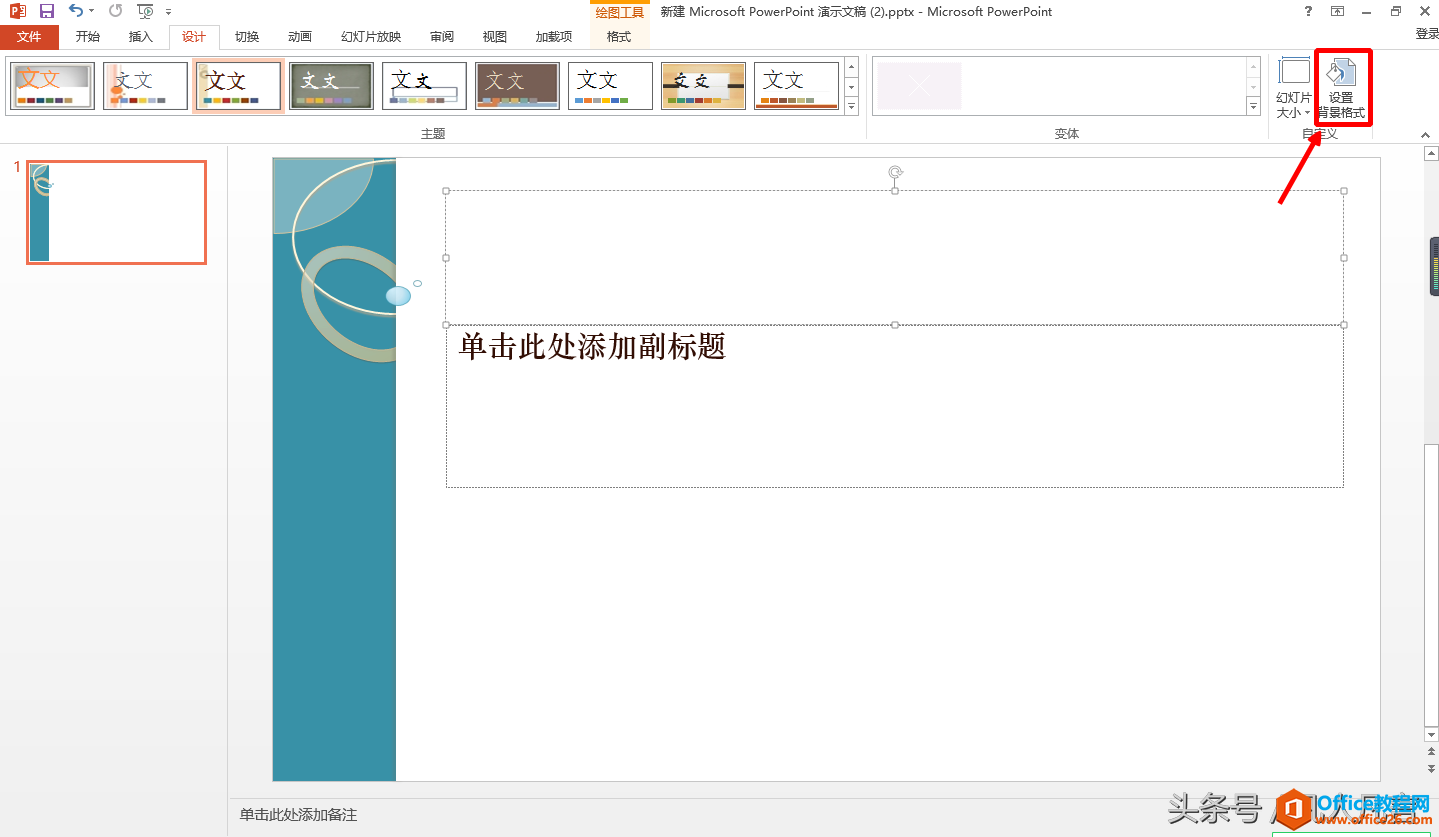Open the 动画 ribbon tab

tap(300, 37)
